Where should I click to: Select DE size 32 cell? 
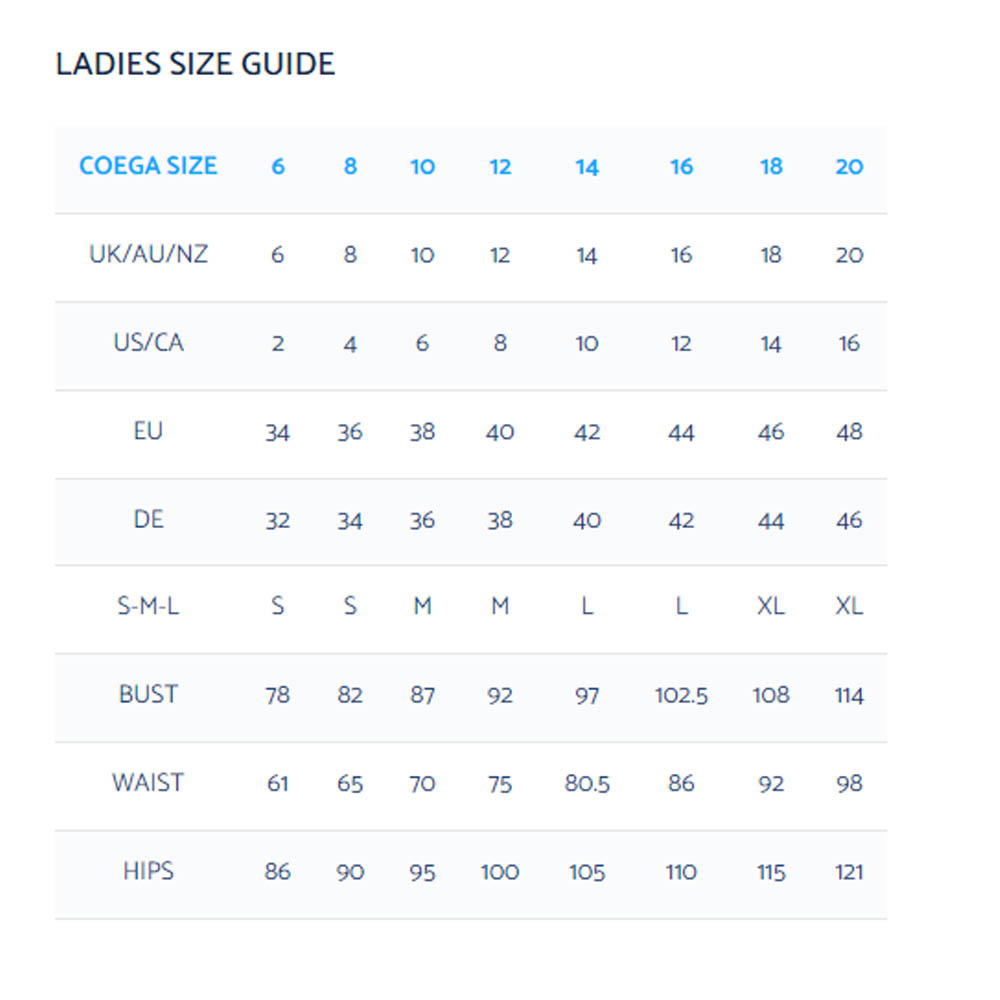click(x=278, y=520)
